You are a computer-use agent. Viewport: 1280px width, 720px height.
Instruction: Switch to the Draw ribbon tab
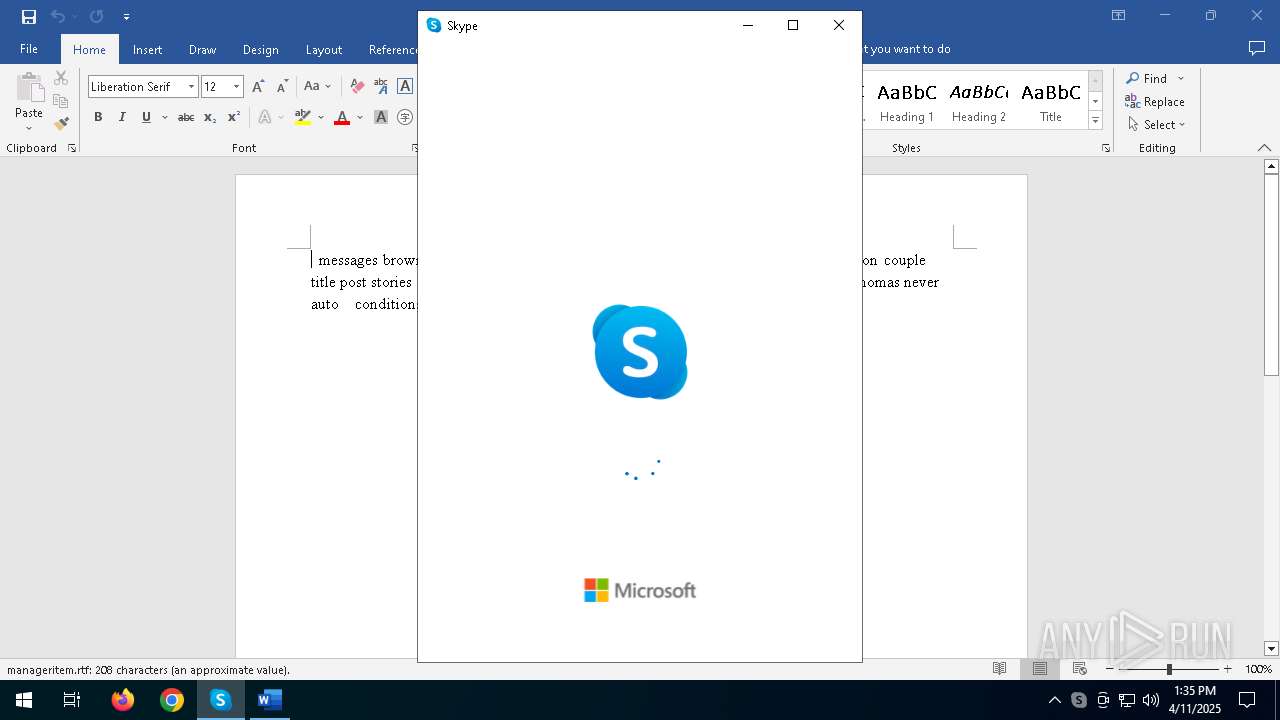[202, 49]
